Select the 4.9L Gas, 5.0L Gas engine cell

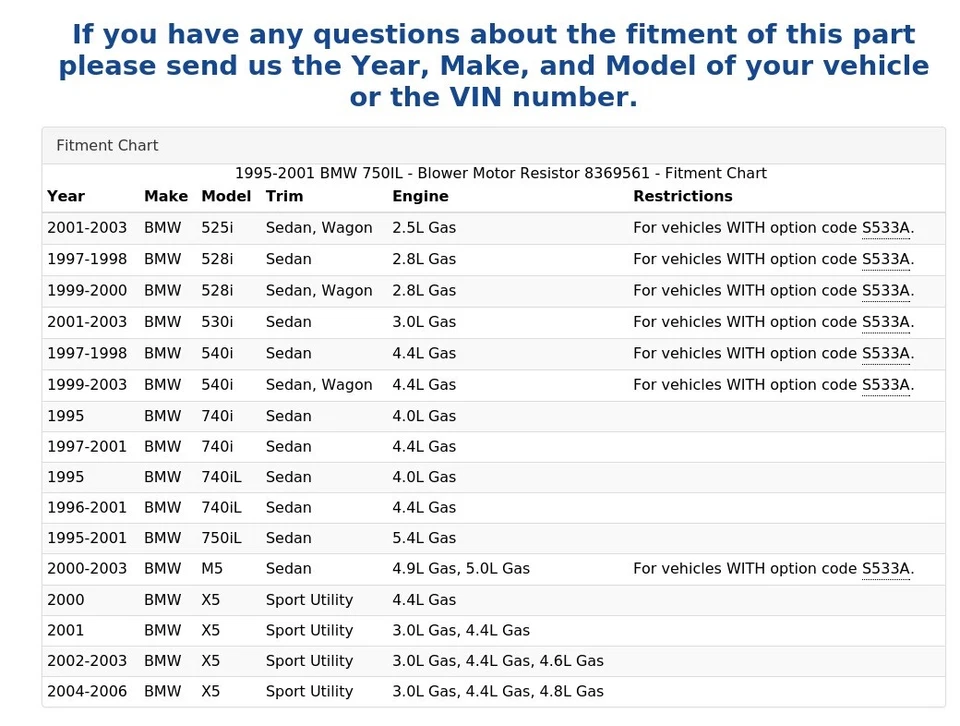(x=461, y=569)
